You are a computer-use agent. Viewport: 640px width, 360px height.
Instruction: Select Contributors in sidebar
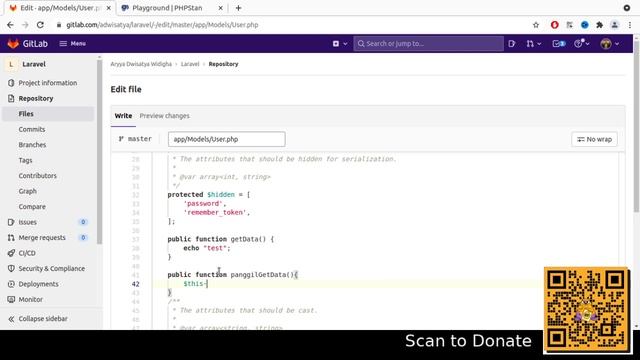tap(38, 176)
